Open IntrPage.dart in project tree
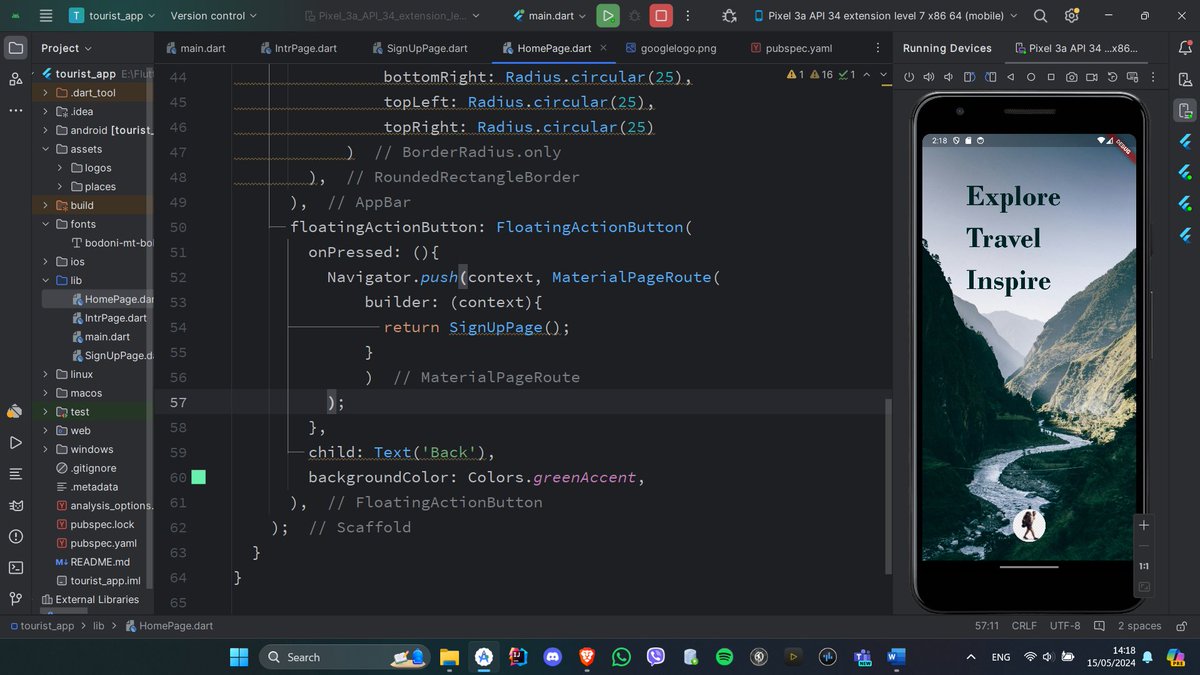 pos(109,318)
